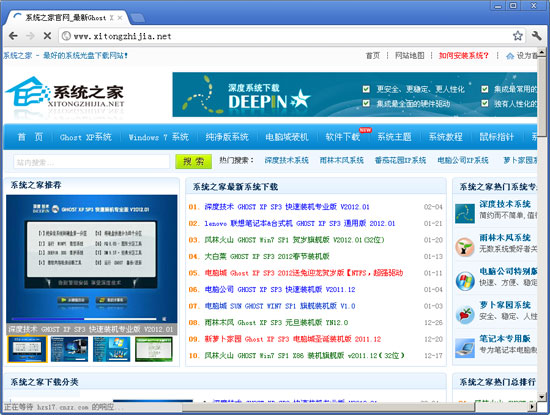Click the horizontal scrollbar right arrow

point(533,407)
